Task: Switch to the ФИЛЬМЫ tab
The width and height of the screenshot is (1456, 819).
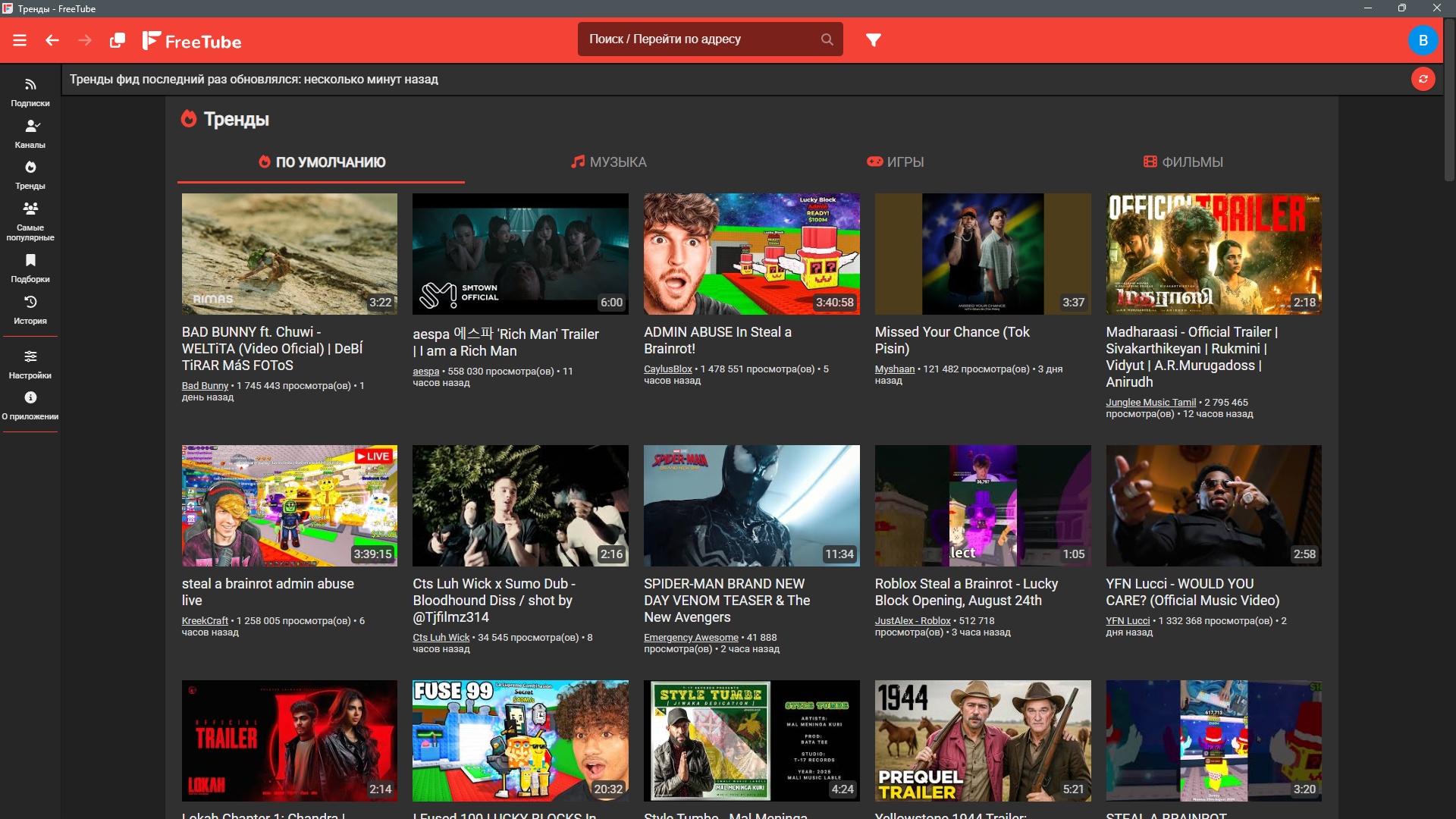Action: tap(1182, 162)
